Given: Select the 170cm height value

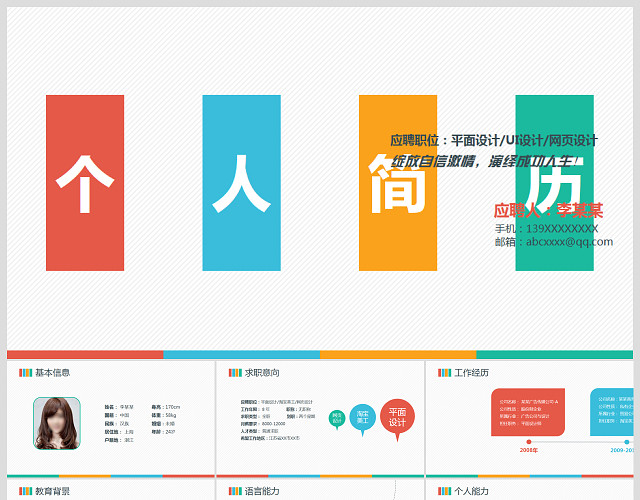Looking at the screenshot, I should pyautogui.click(x=173, y=407).
